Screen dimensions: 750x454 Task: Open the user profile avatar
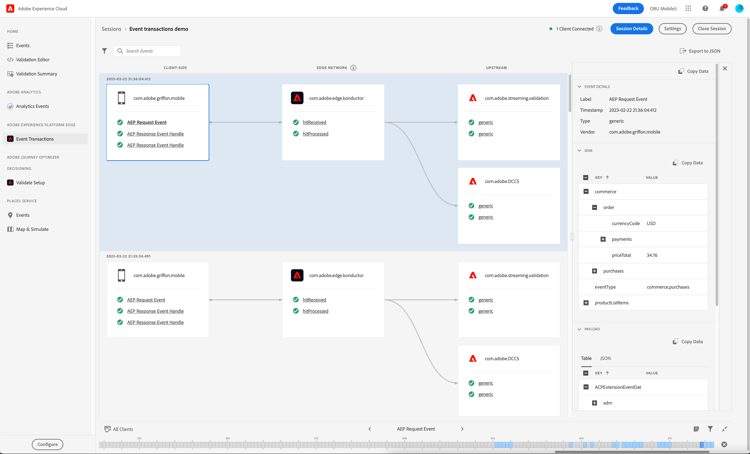(739, 8)
